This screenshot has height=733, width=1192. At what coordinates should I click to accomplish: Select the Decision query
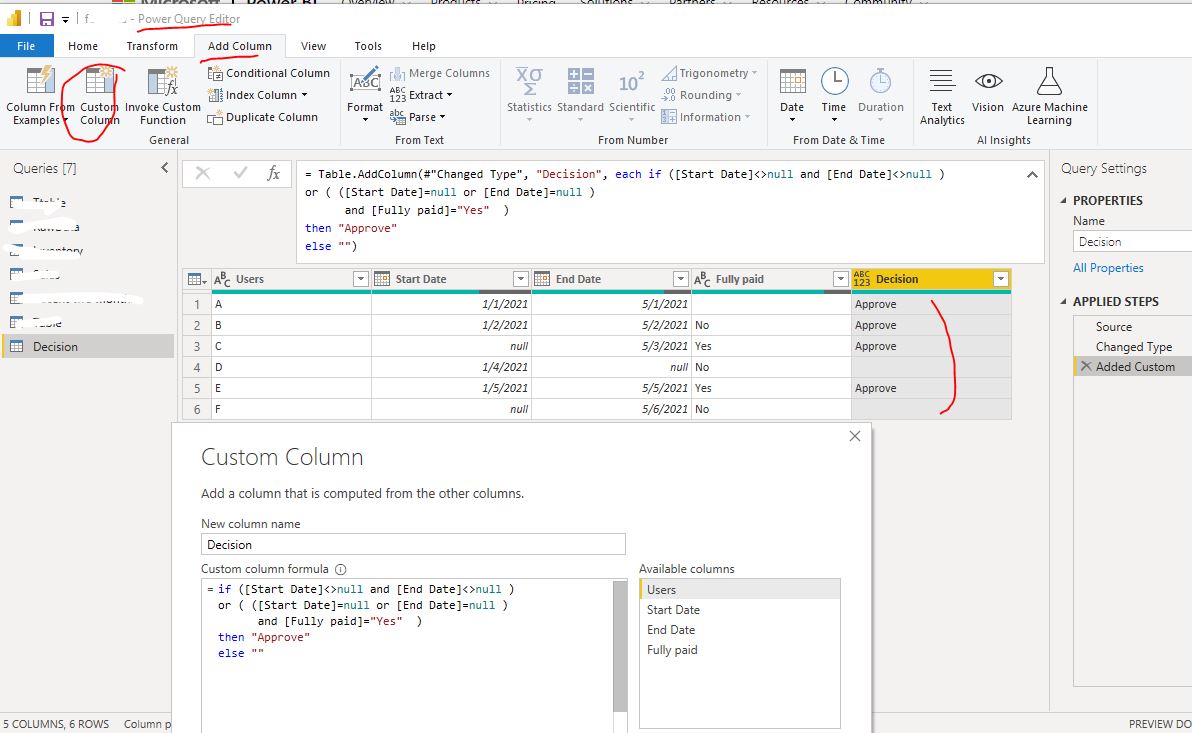(x=88, y=347)
